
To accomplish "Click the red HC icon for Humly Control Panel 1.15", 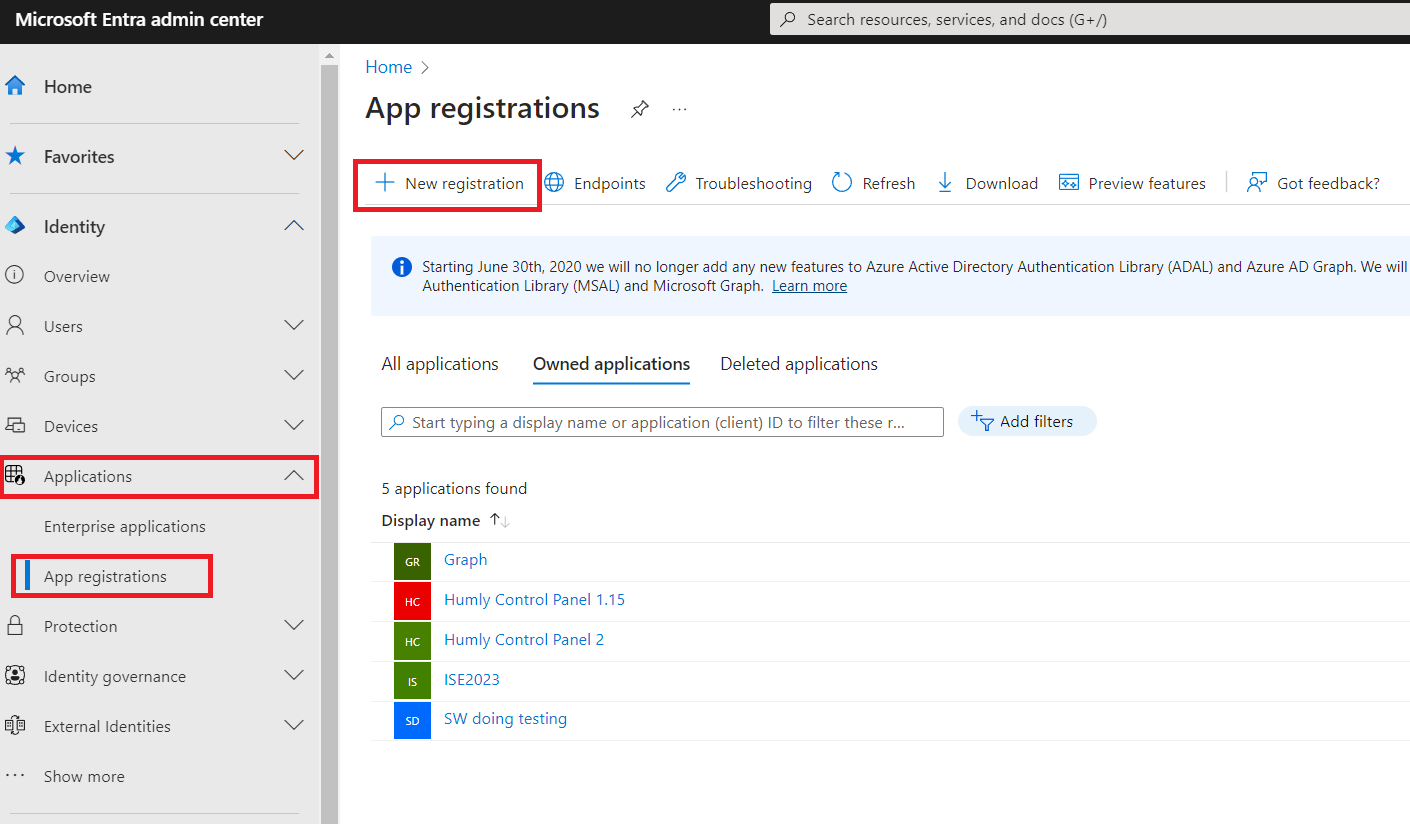I will [x=412, y=601].
